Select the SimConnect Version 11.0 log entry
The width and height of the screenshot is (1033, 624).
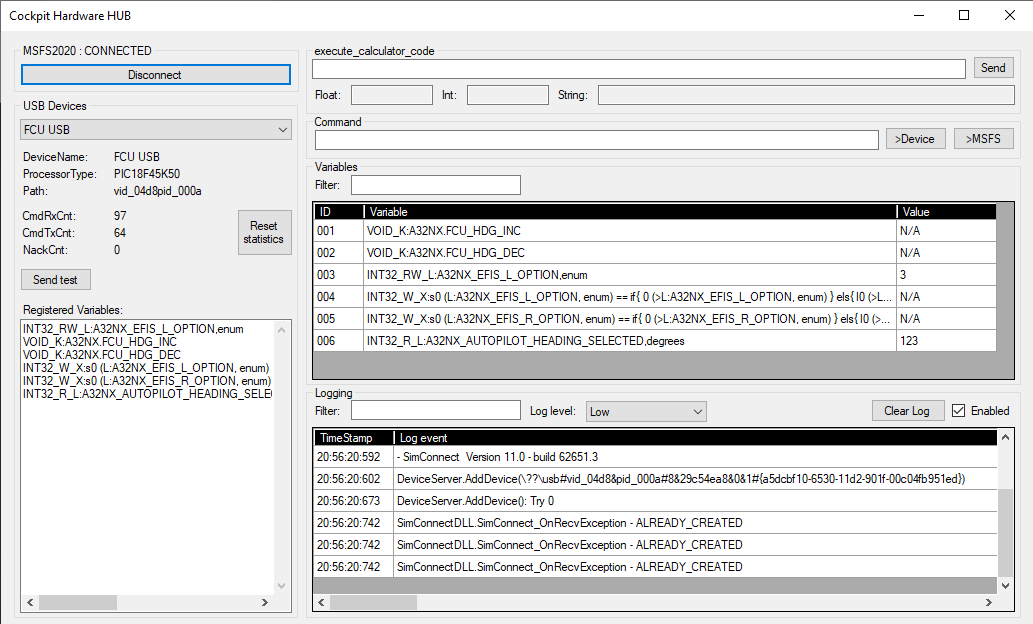pos(656,457)
